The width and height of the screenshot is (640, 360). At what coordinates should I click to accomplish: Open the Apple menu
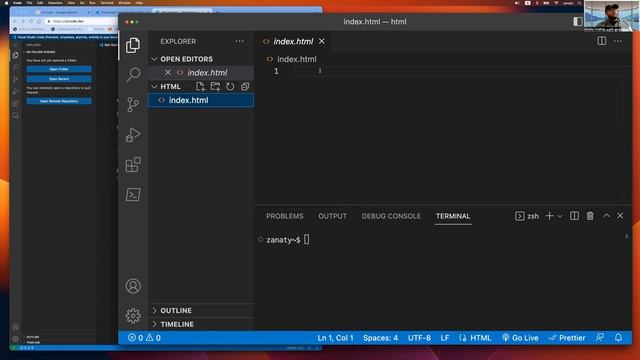coord(6,2)
